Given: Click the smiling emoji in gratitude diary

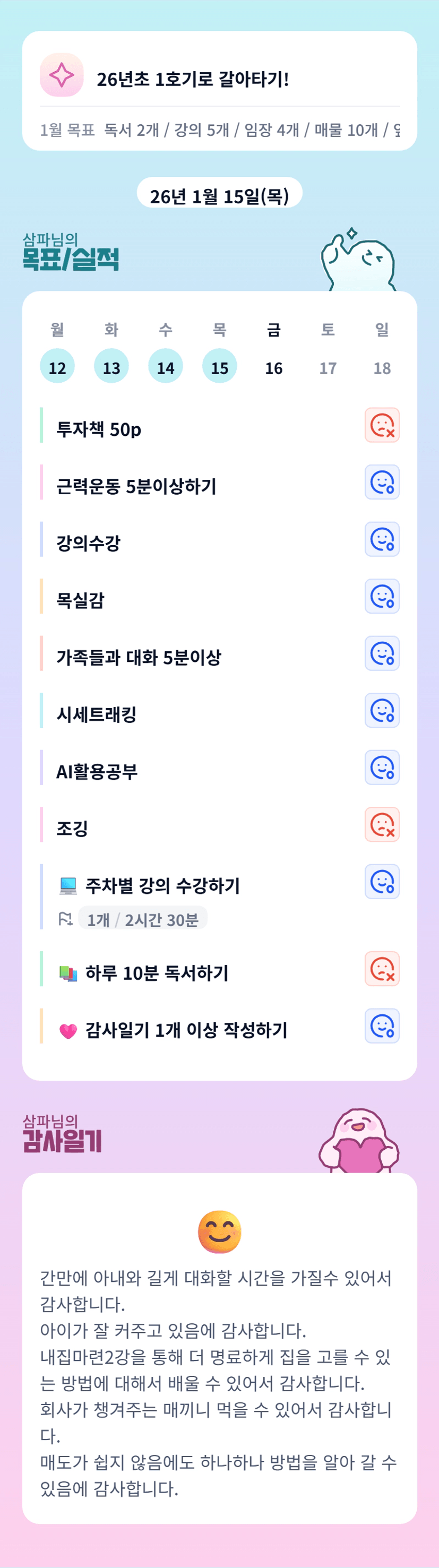Looking at the screenshot, I should 220,1232.
